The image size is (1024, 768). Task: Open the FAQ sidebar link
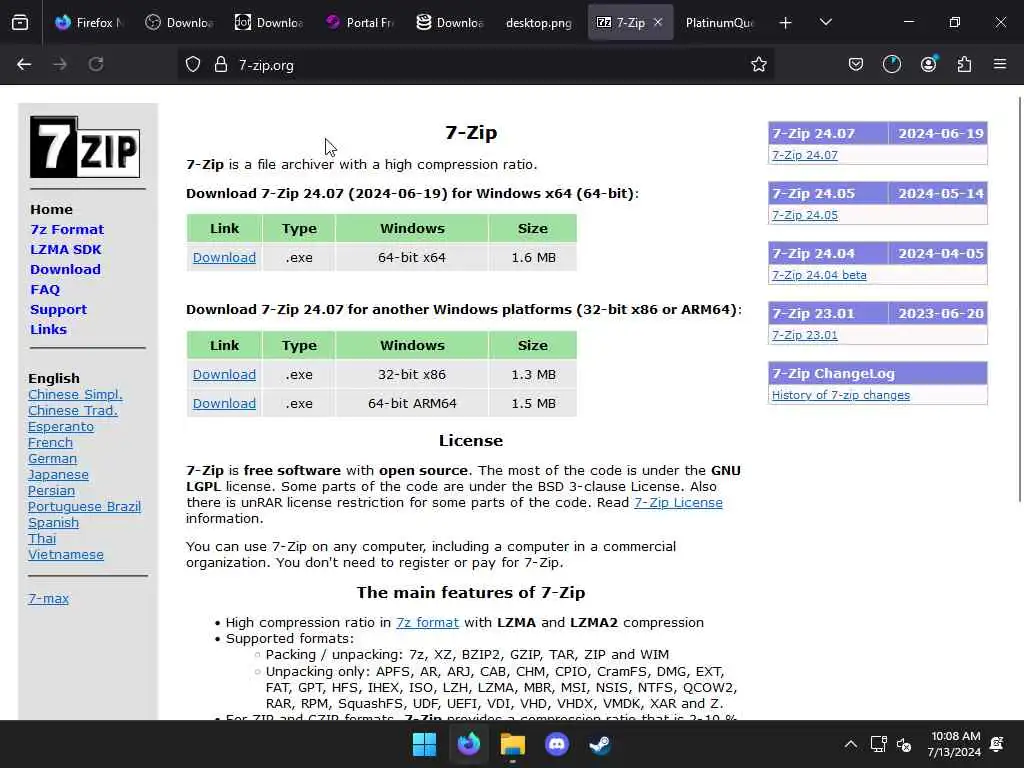pos(45,289)
